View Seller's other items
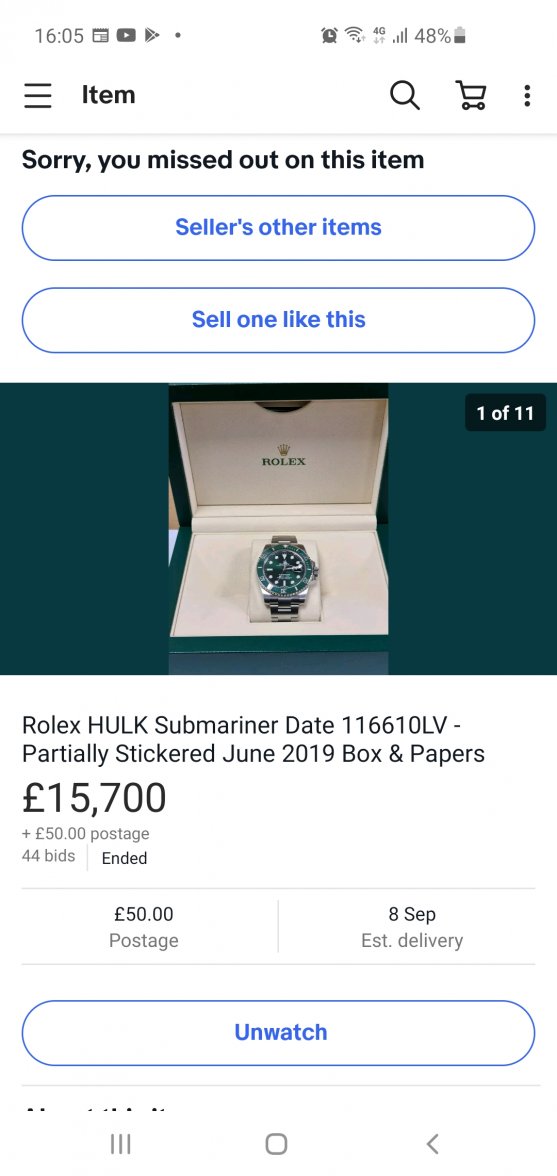 278,227
